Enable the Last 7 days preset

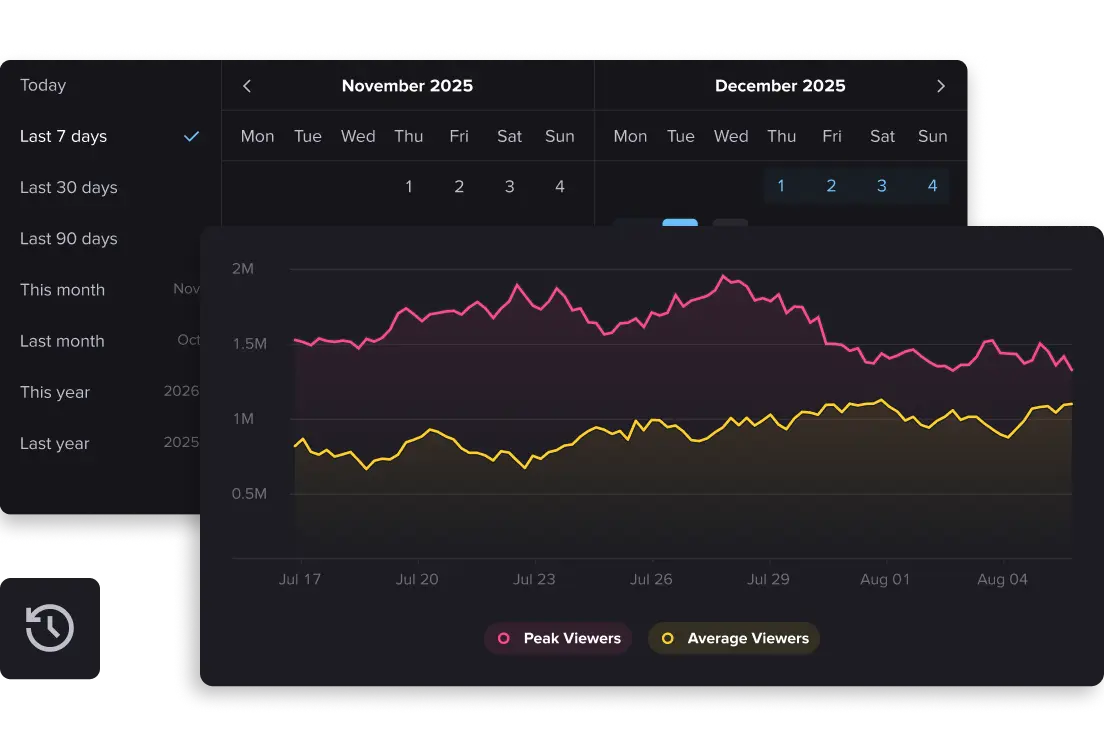coord(63,137)
